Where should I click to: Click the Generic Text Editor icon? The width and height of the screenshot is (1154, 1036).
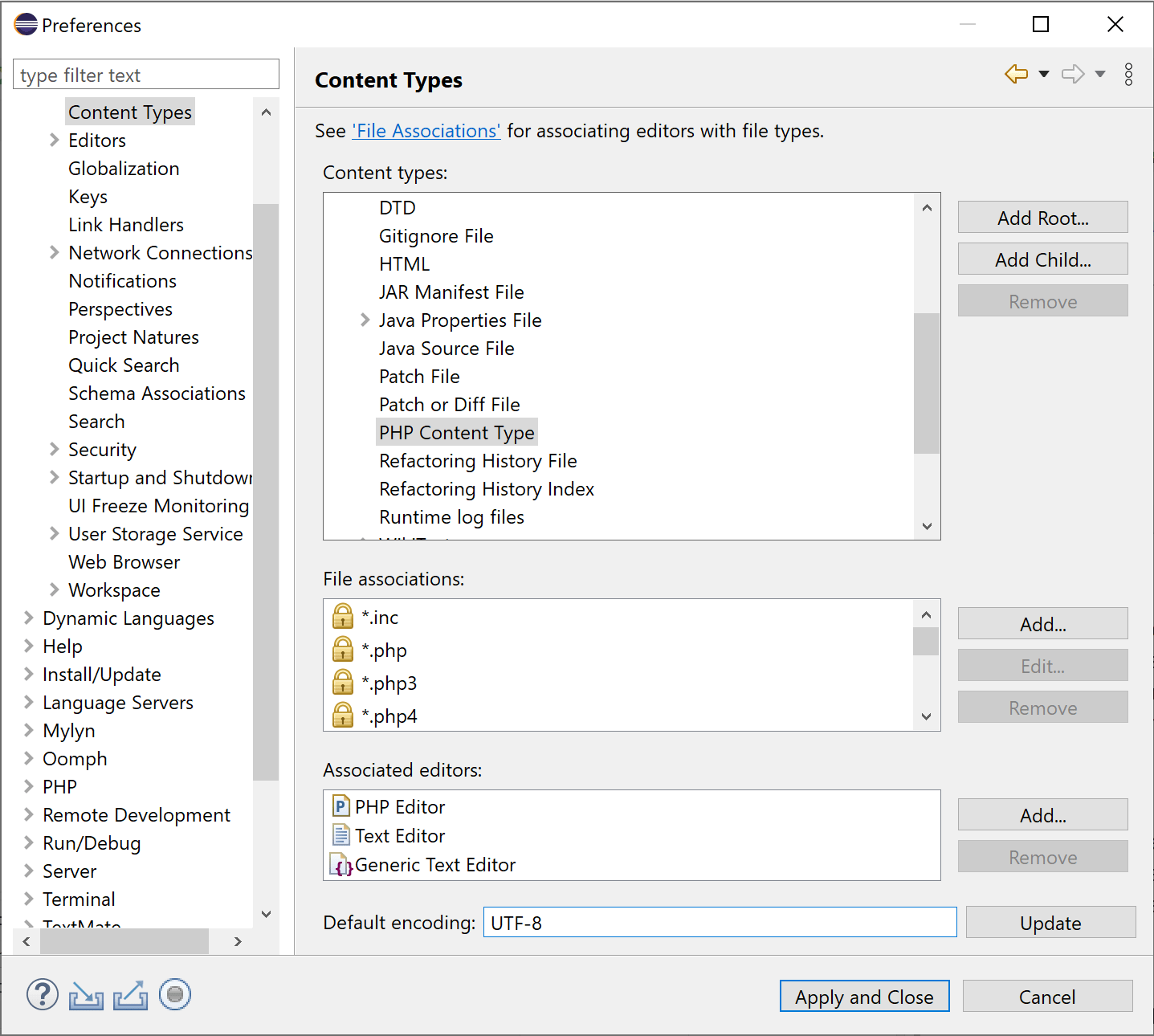[340, 865]
